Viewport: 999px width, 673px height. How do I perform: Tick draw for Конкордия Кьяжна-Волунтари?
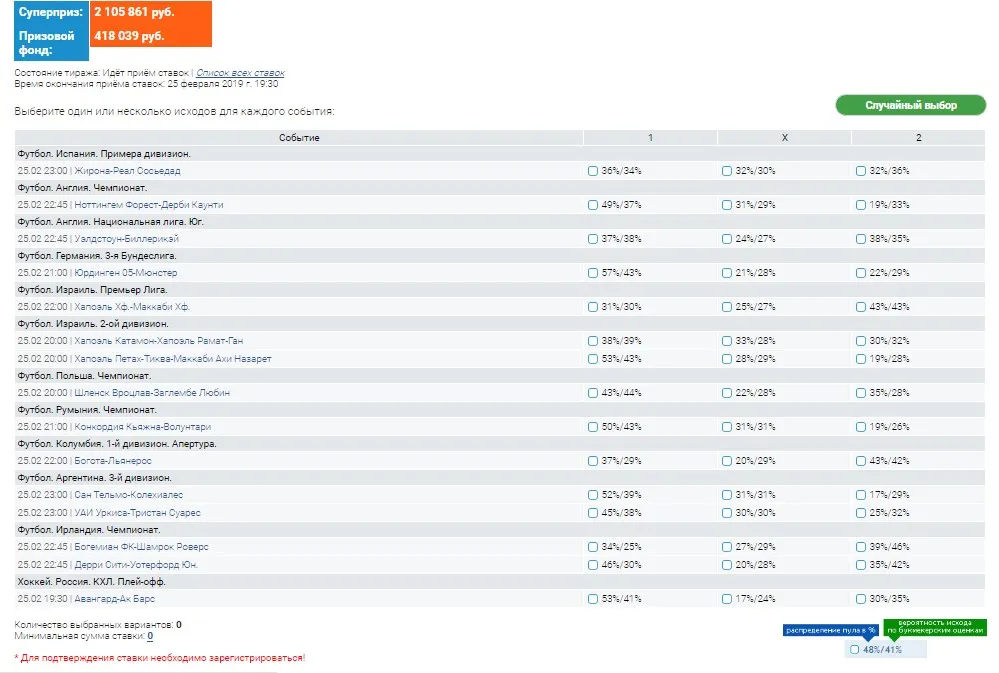[726, 427]
